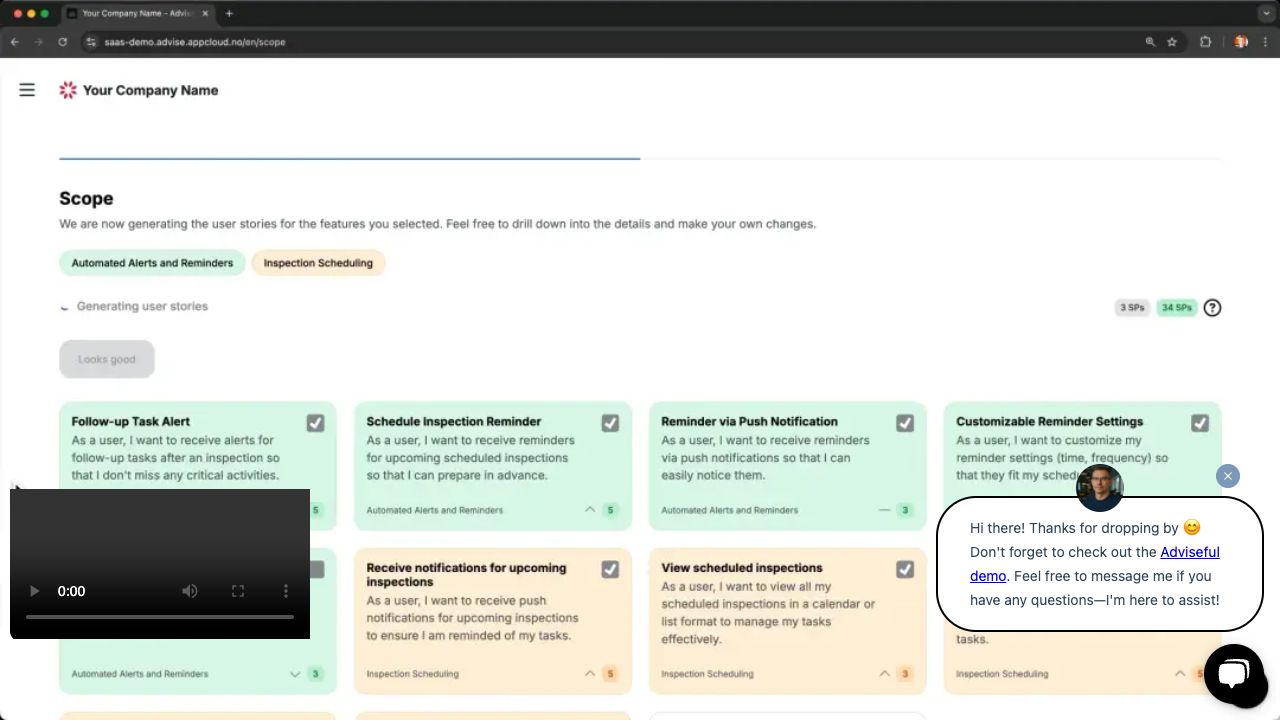Image resolution: width=1280 pixels, height=720 pixels.
Task: Select the Inspection Scheduling tag
Action: coord(318,263)
